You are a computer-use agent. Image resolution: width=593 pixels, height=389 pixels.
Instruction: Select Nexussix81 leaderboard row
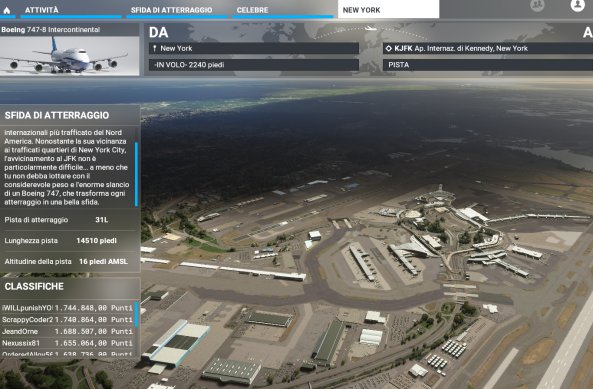tap(67, 343)
